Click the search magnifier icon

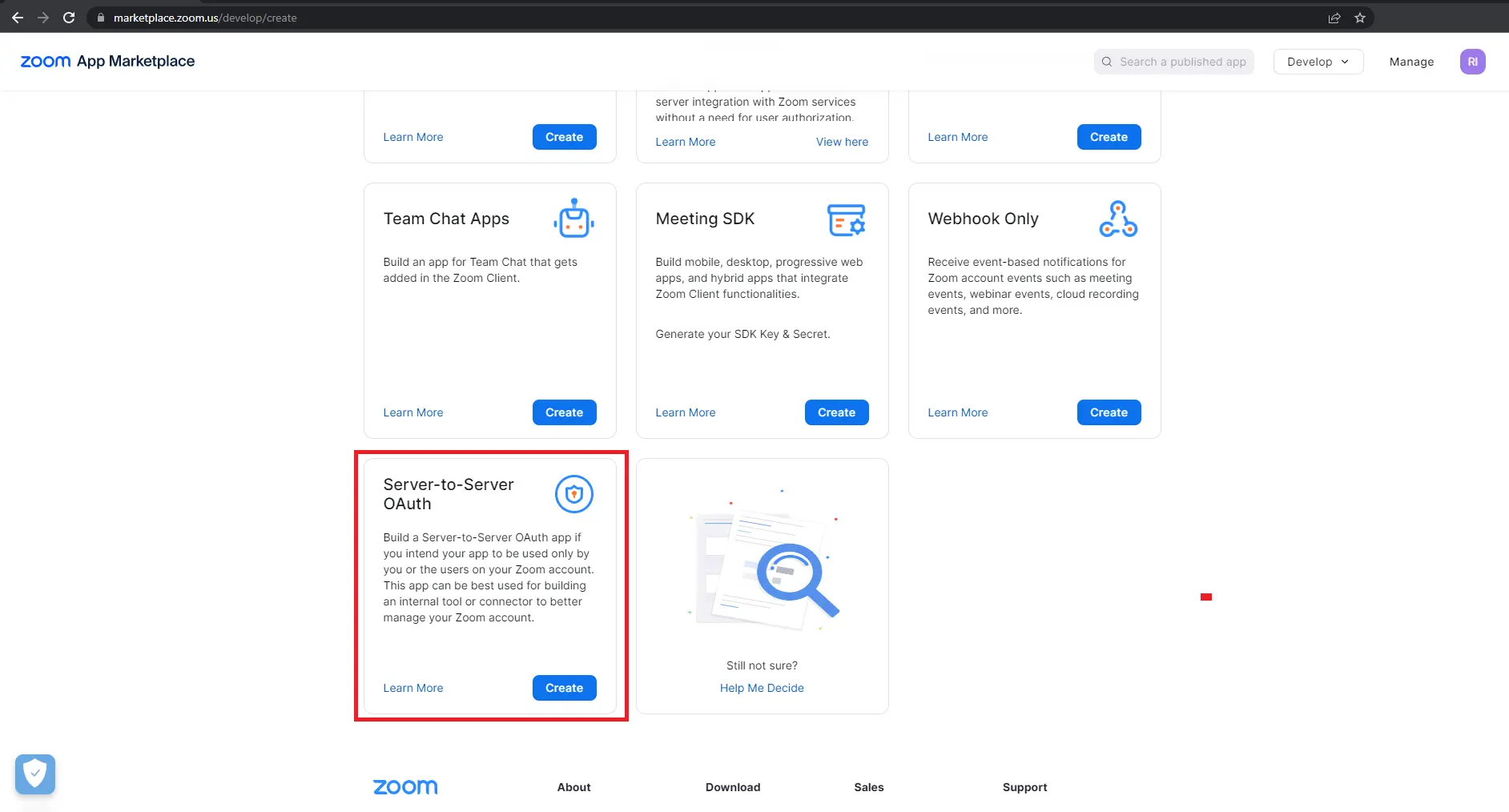coord(1107,62)
